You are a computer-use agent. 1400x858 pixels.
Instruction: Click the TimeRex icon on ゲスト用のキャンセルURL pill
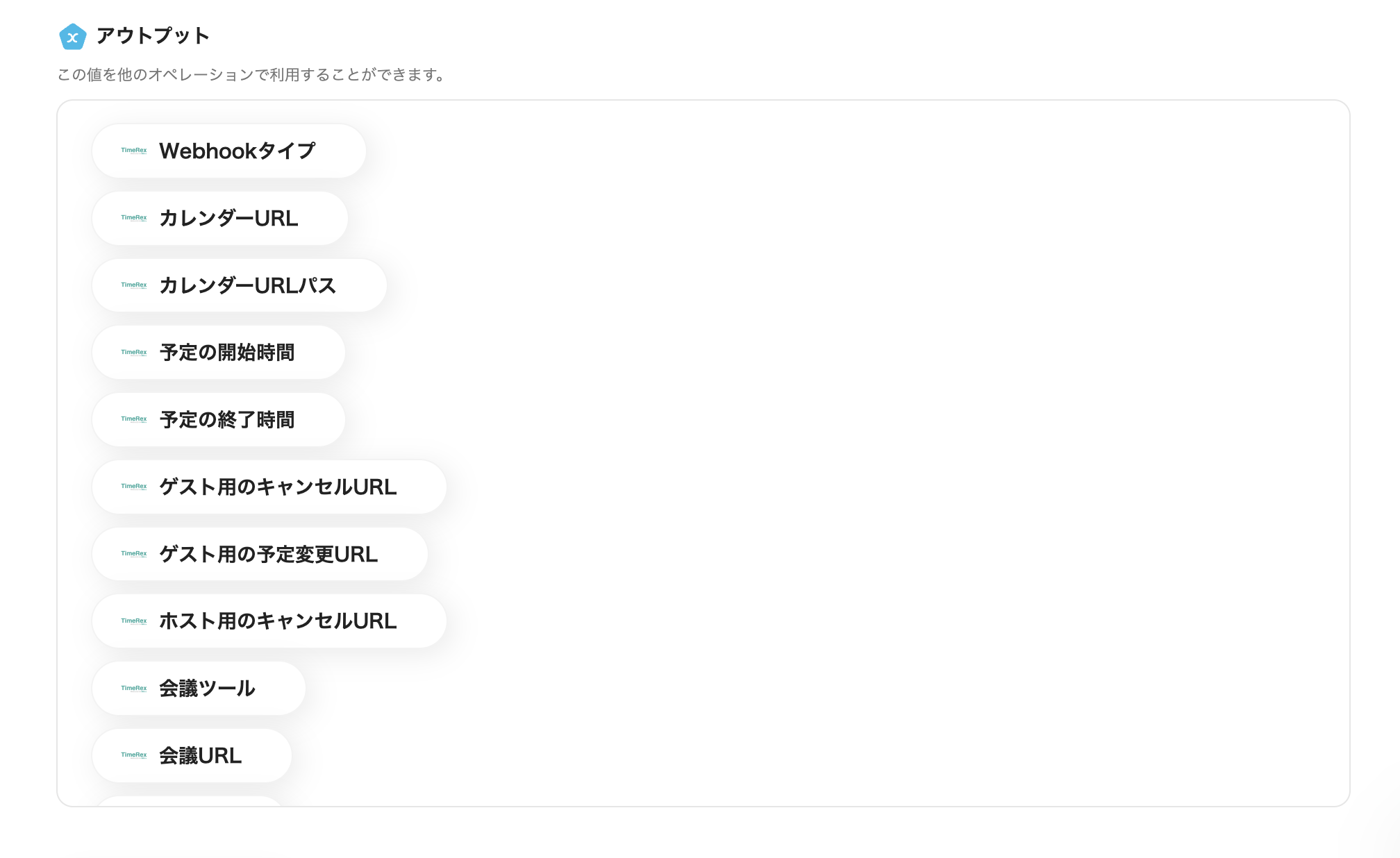click(133, 487)
